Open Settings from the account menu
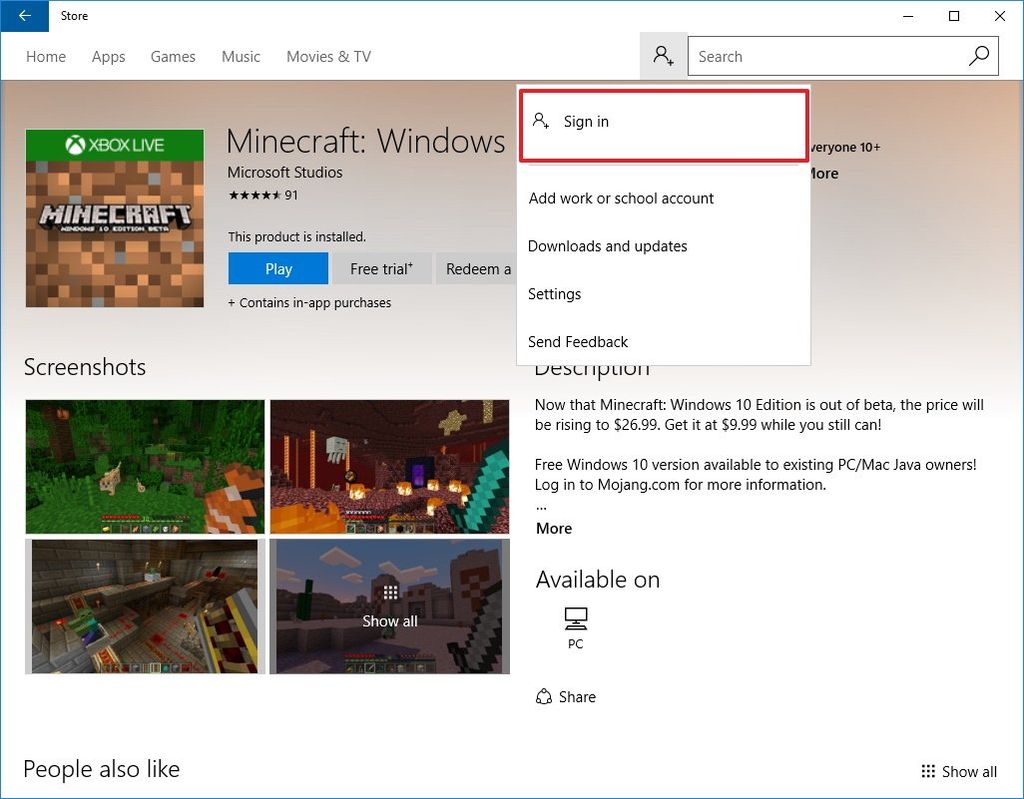 (554, 294)
